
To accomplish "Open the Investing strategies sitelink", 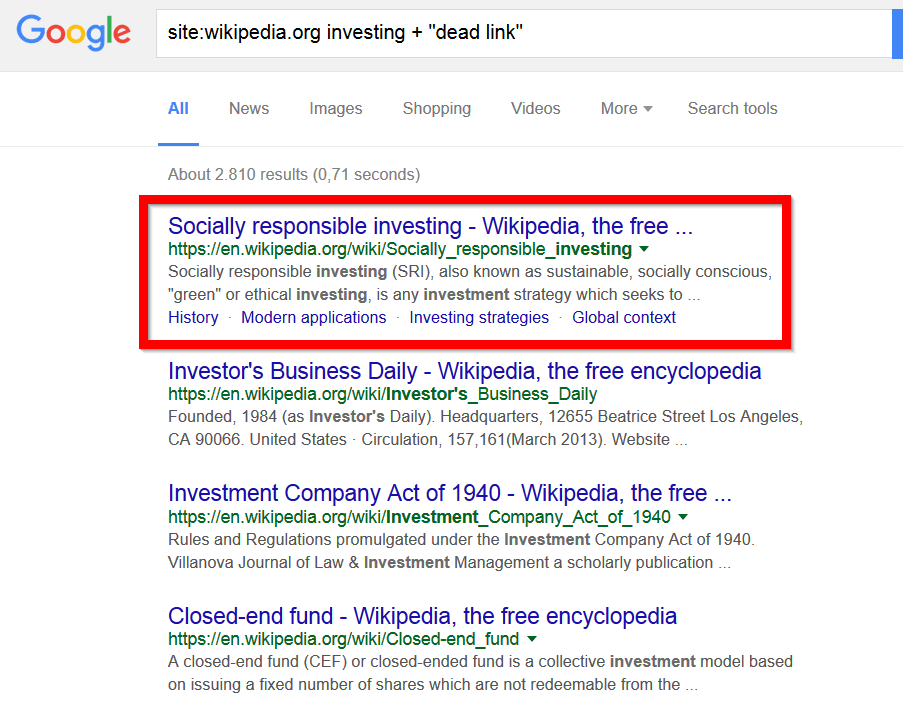I will 479,317.
